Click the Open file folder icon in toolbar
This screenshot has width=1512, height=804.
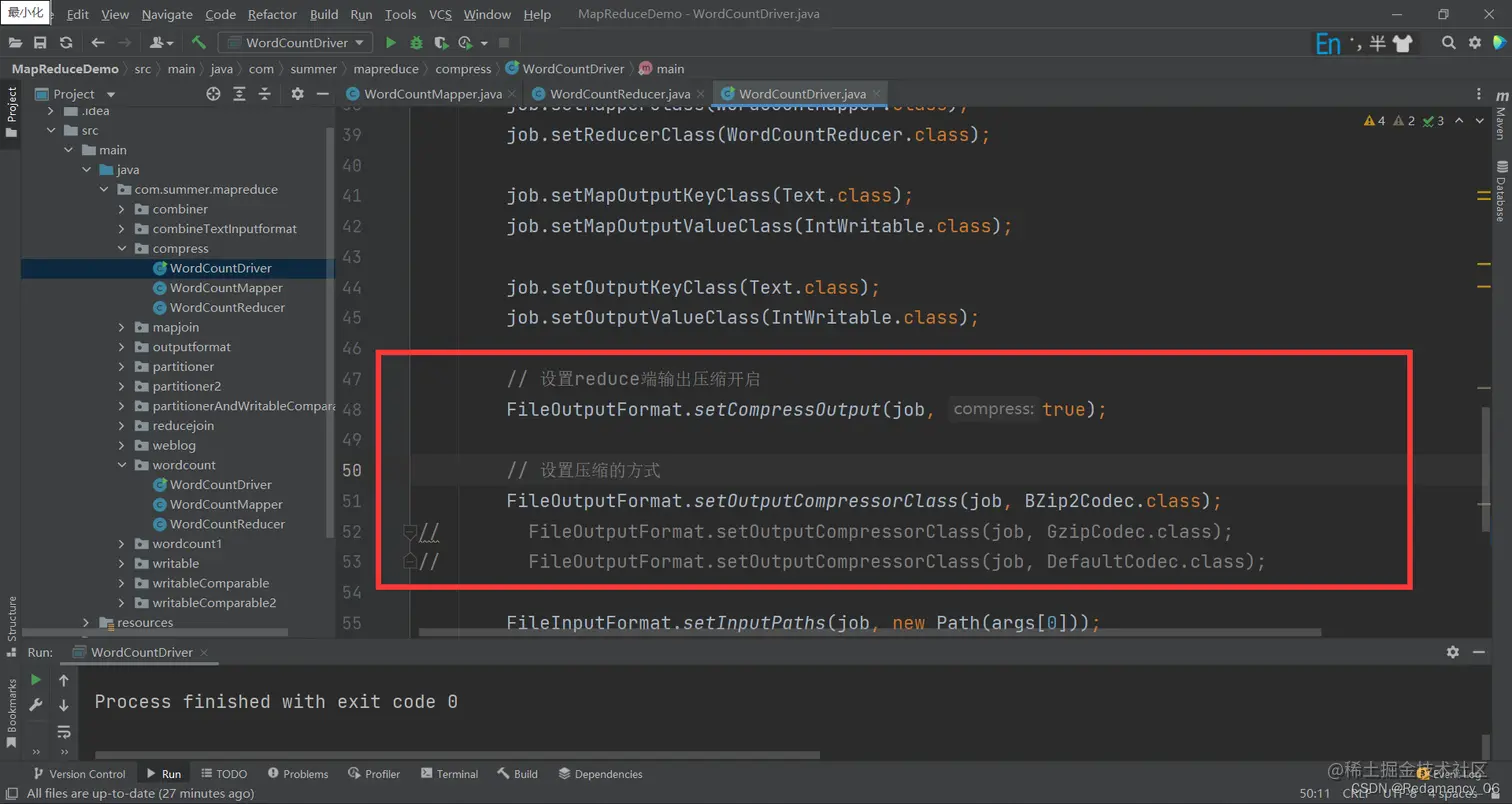(x=15, y=43)
